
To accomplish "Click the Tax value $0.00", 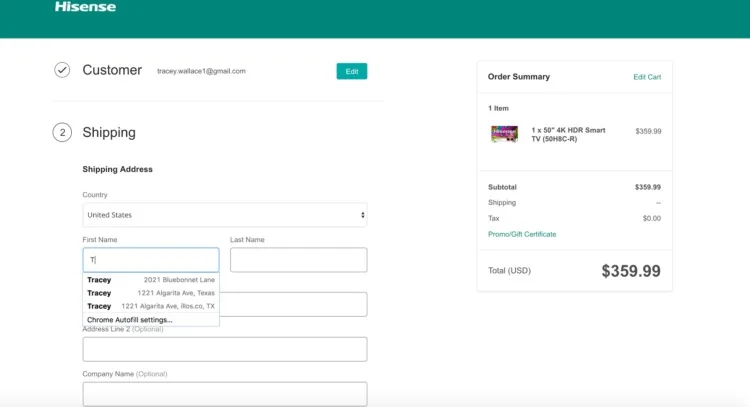I will click(x=651, y=219).
